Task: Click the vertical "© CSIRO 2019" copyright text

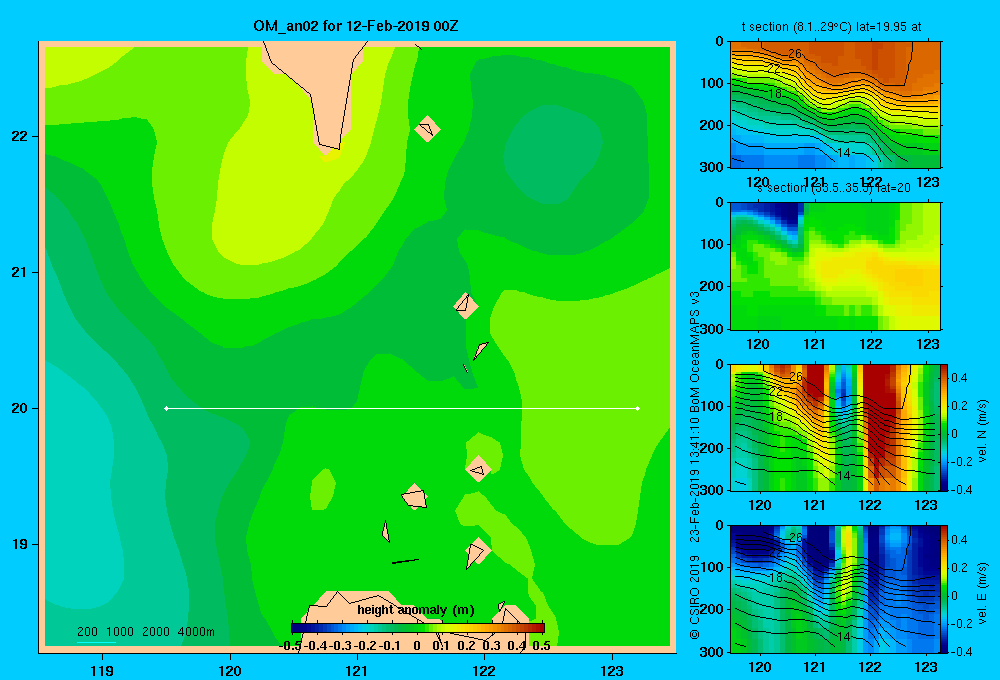Action: pos(695,596)
